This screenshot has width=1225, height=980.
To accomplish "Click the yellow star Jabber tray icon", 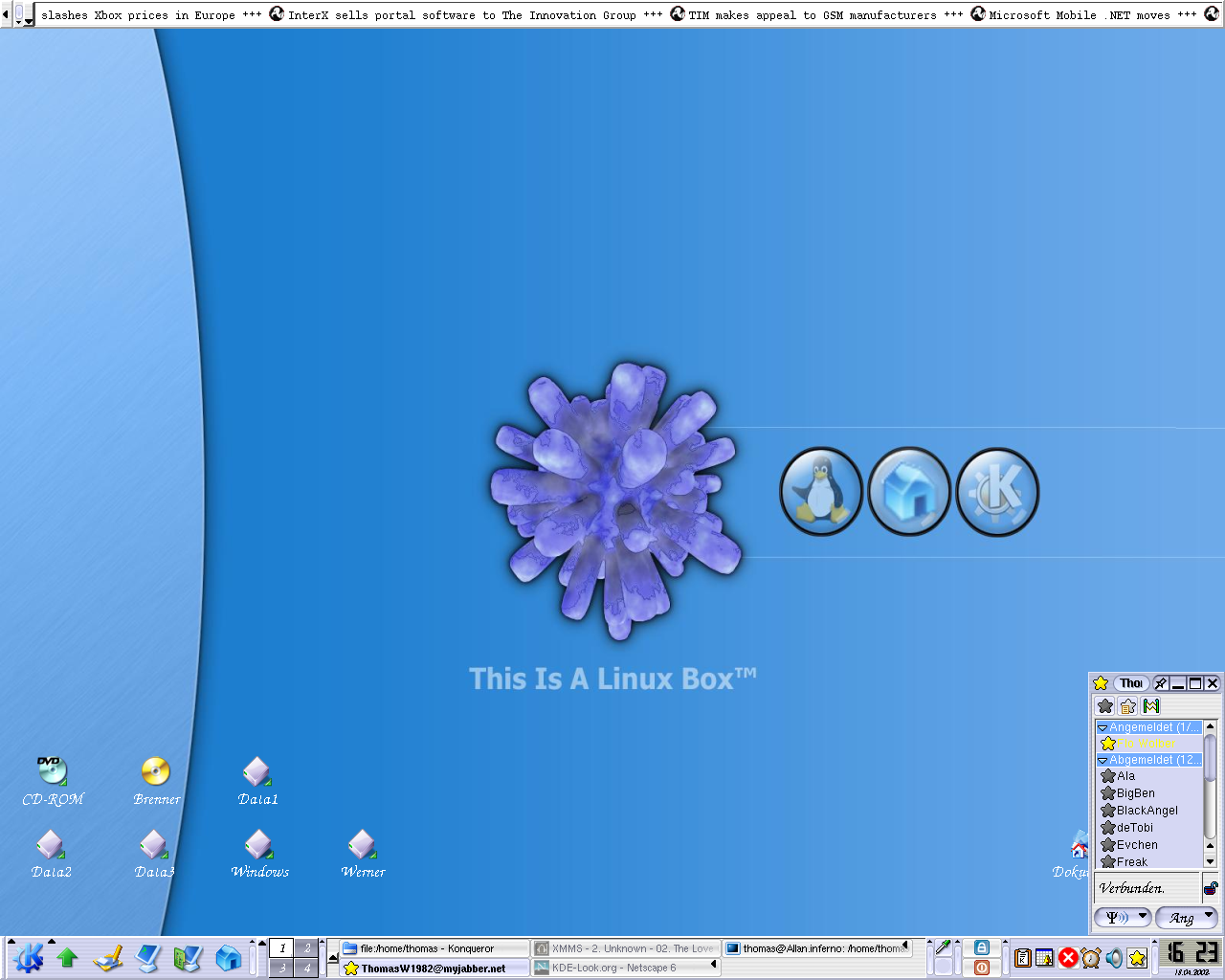I will [1137, 958].
